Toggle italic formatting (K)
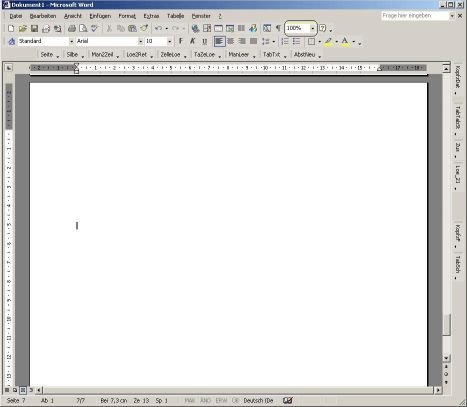Image resolution: width=467 pixels, height=407 pixels. [192, 41]
